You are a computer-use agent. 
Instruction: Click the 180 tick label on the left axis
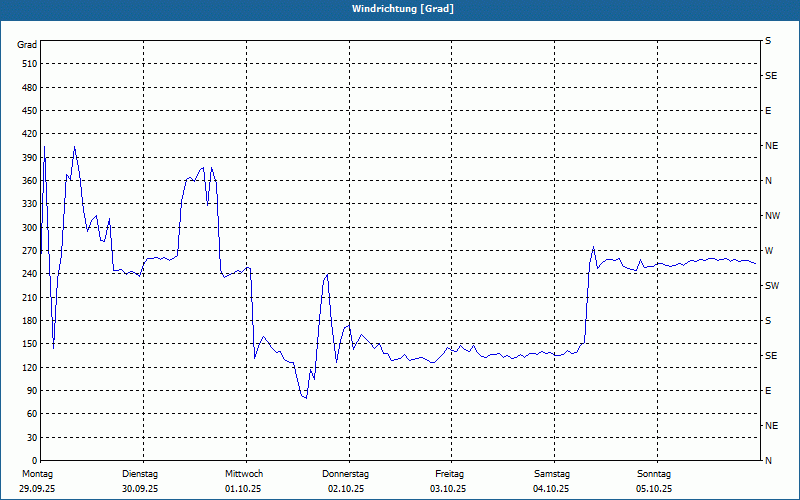(x=28, y=321)
